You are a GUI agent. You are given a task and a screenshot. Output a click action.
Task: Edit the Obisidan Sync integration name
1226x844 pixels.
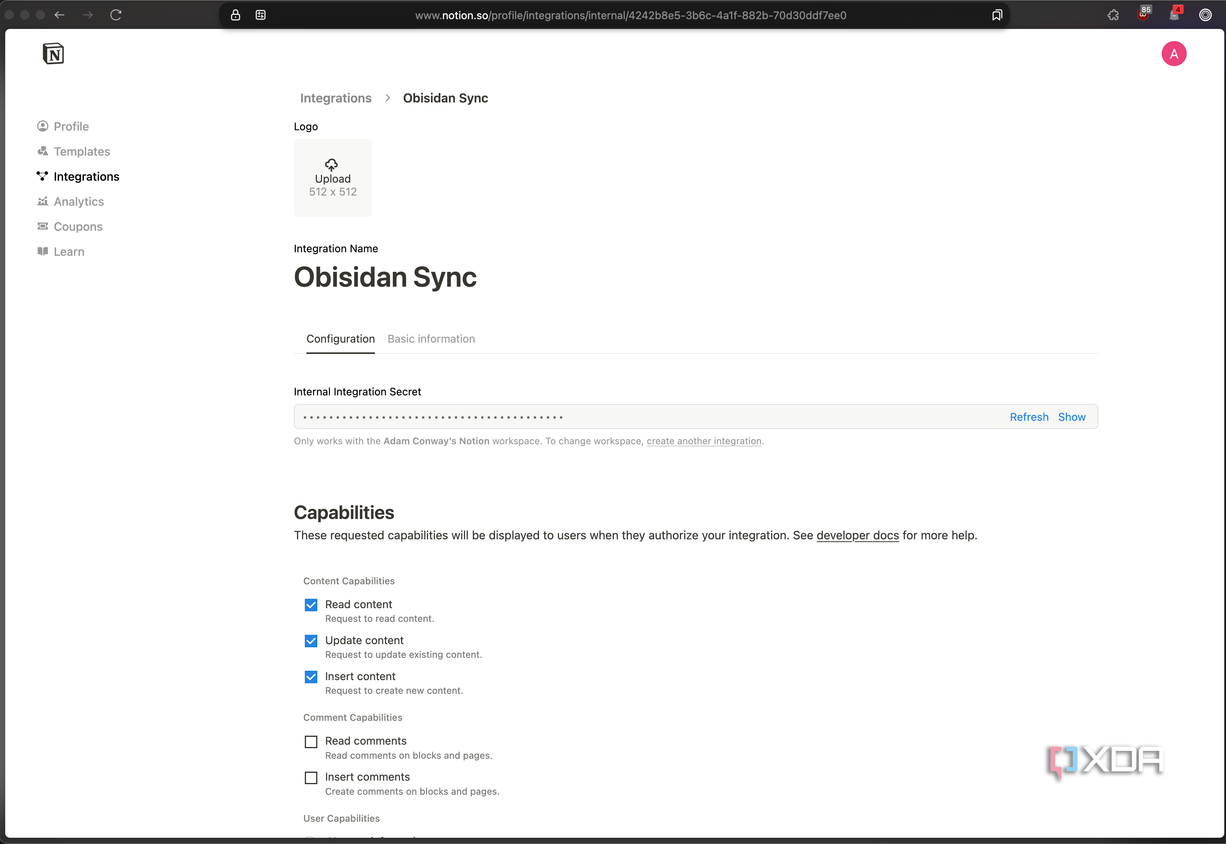click(385, 277)
